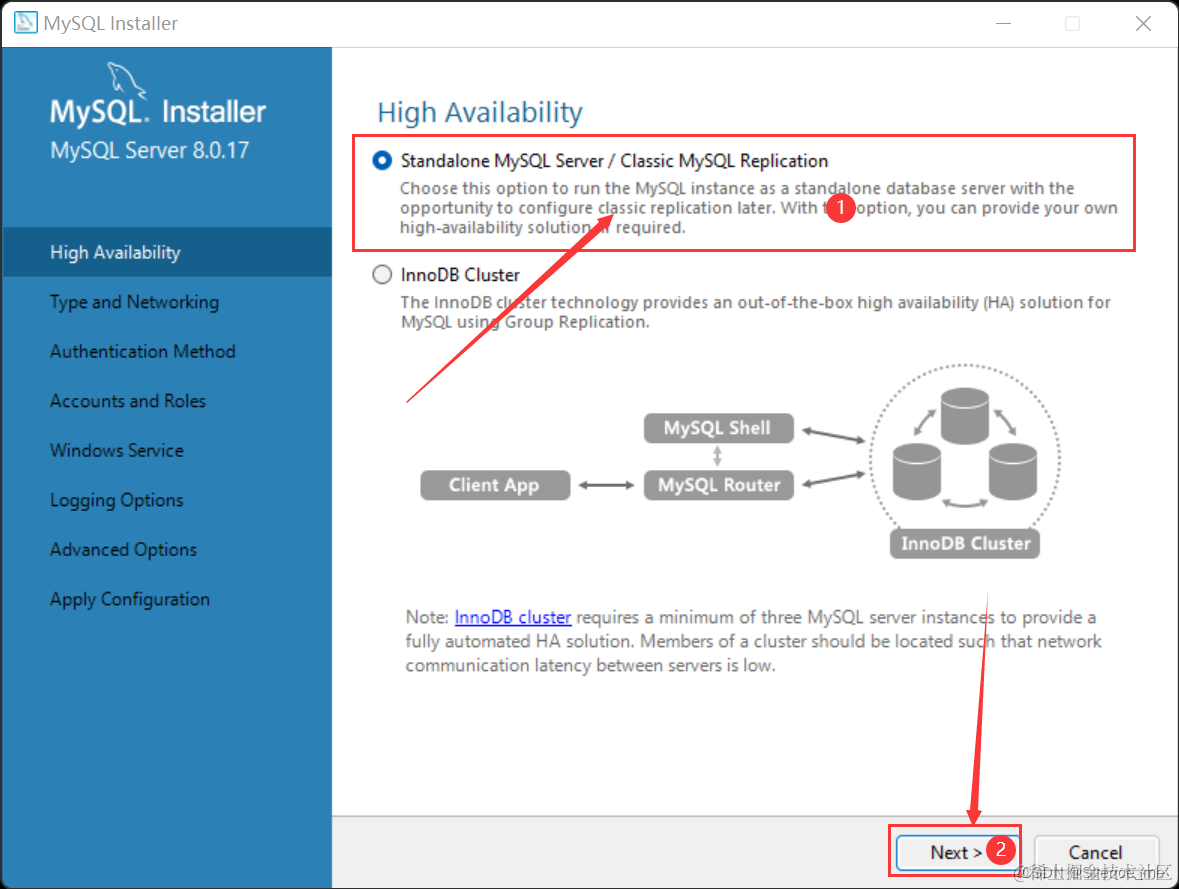Click the MySQL Router diagram box
The width and height of the screenshot is (1179, 889).
coord(718,485)
